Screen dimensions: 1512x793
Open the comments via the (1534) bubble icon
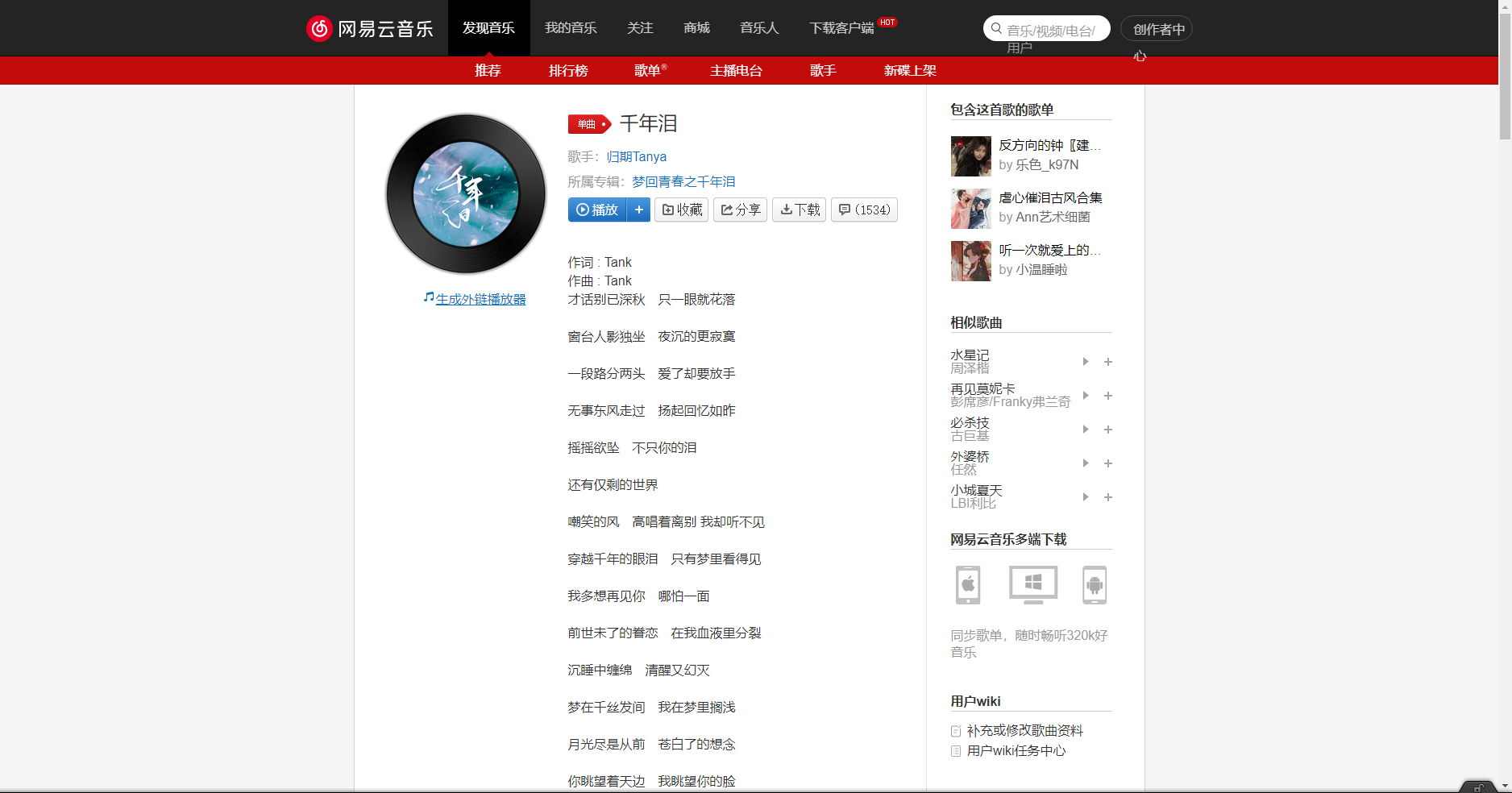pyautogui.click(x=864, y=210)
